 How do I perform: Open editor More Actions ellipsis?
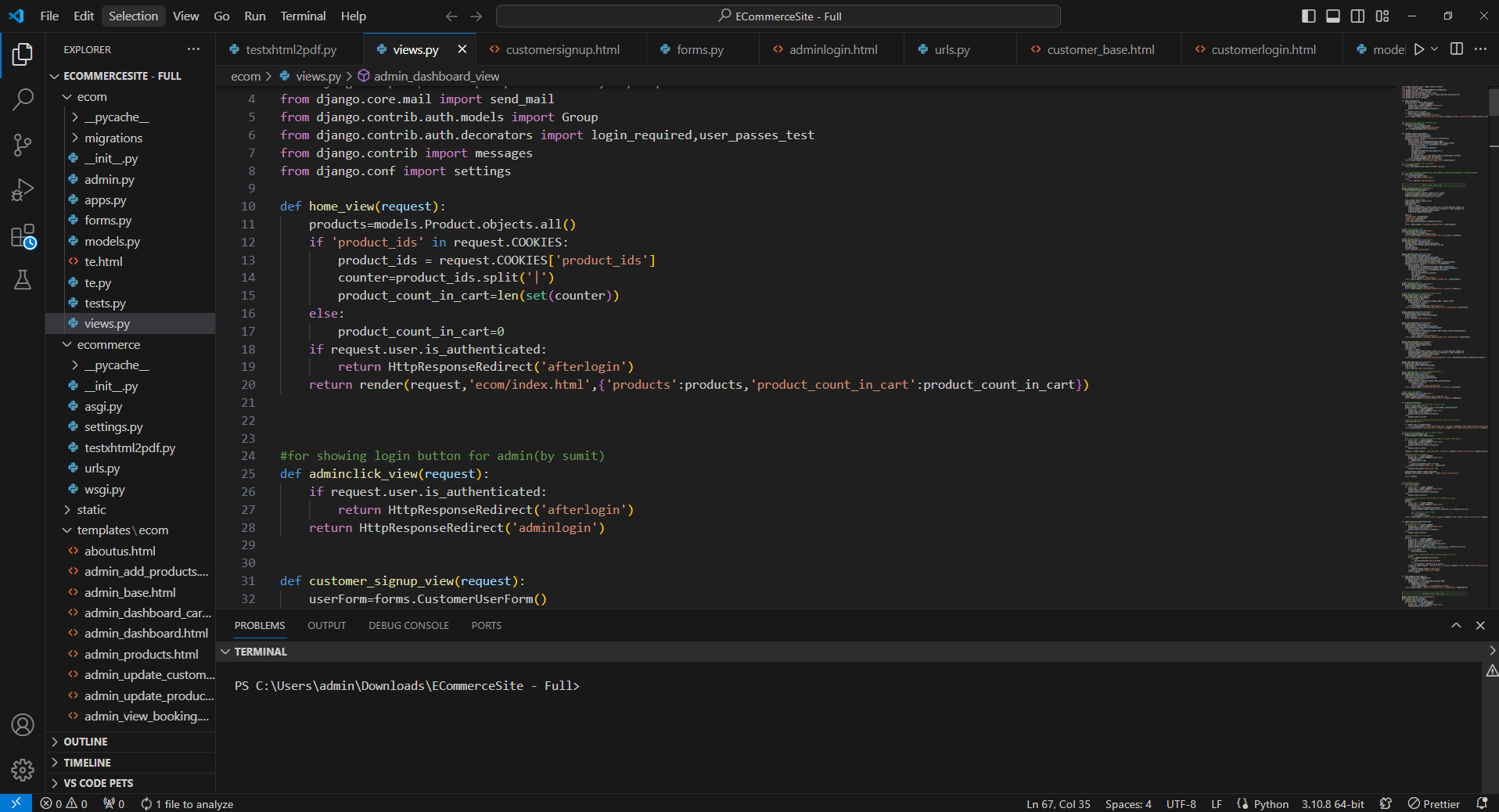pyautogui.click(x=1480, y=49)
